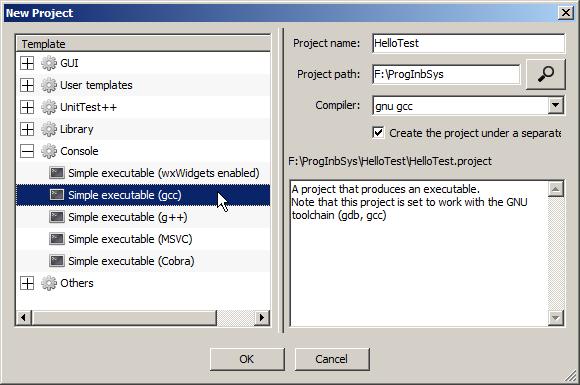Click into the Project name field

point(468,43)
